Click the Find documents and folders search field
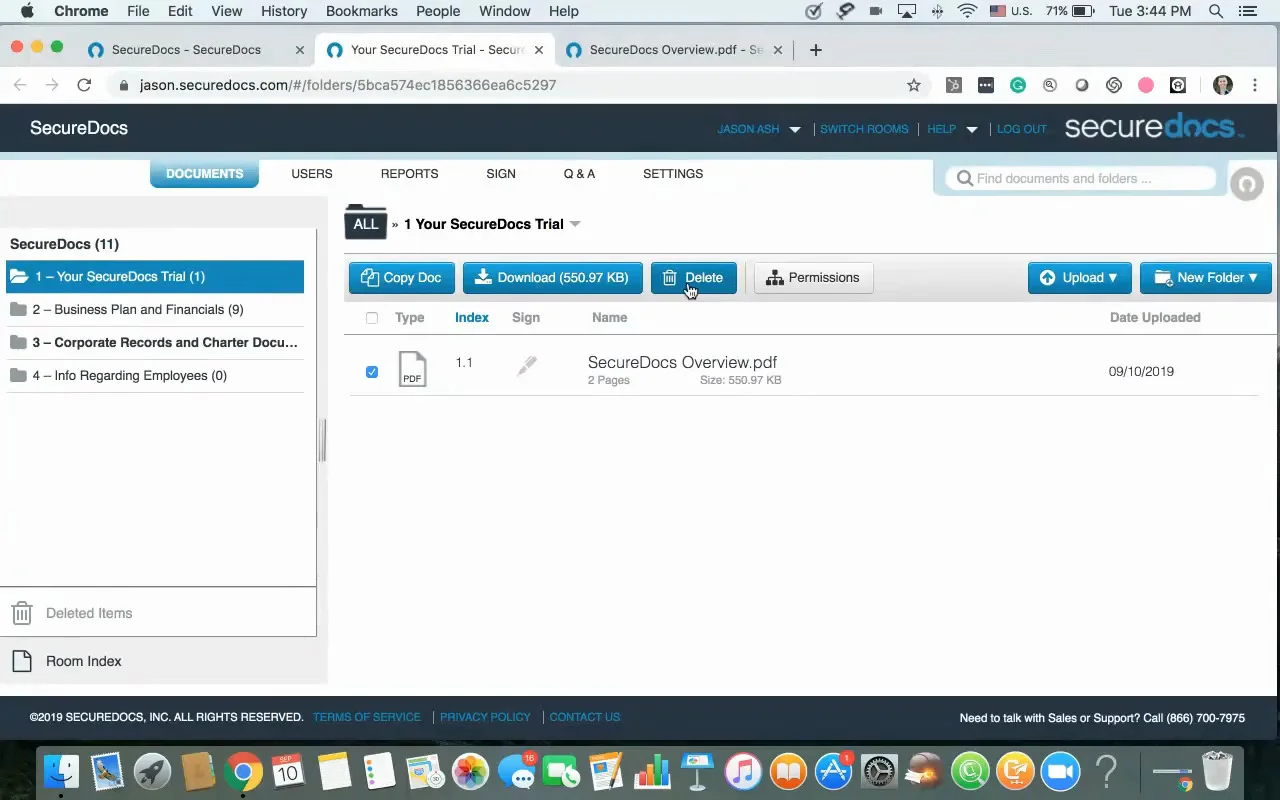1280x800 pixels. pyautogui.click(x=1081, y=179)
